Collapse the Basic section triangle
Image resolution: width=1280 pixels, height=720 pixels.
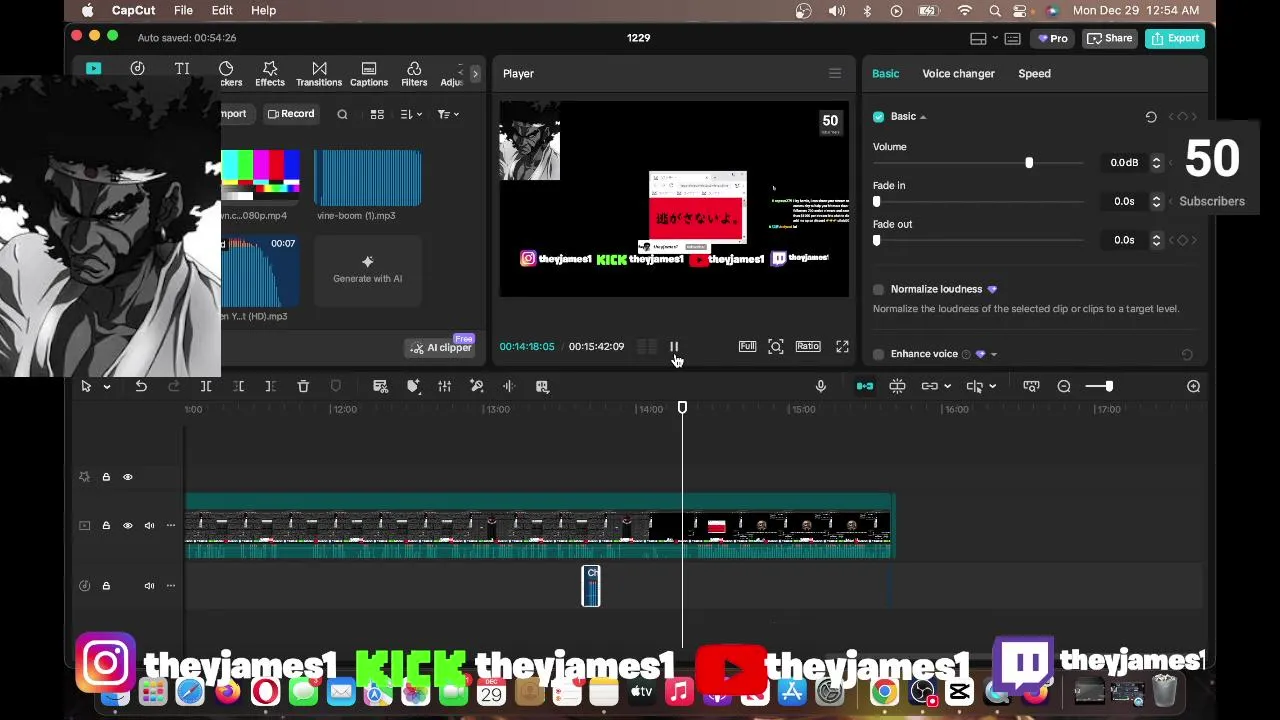point(923,117)
